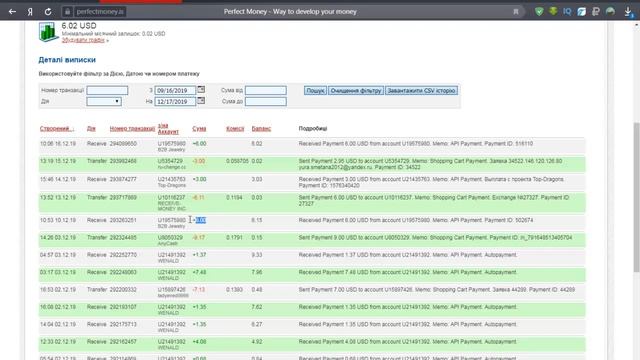
Task: Click the "Деталі виписки" heading
Action: coord(67,60)
